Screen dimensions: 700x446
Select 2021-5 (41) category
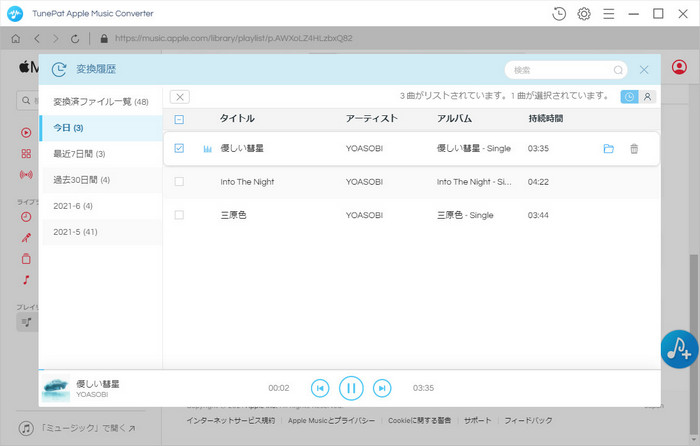(x=101, y=232)
